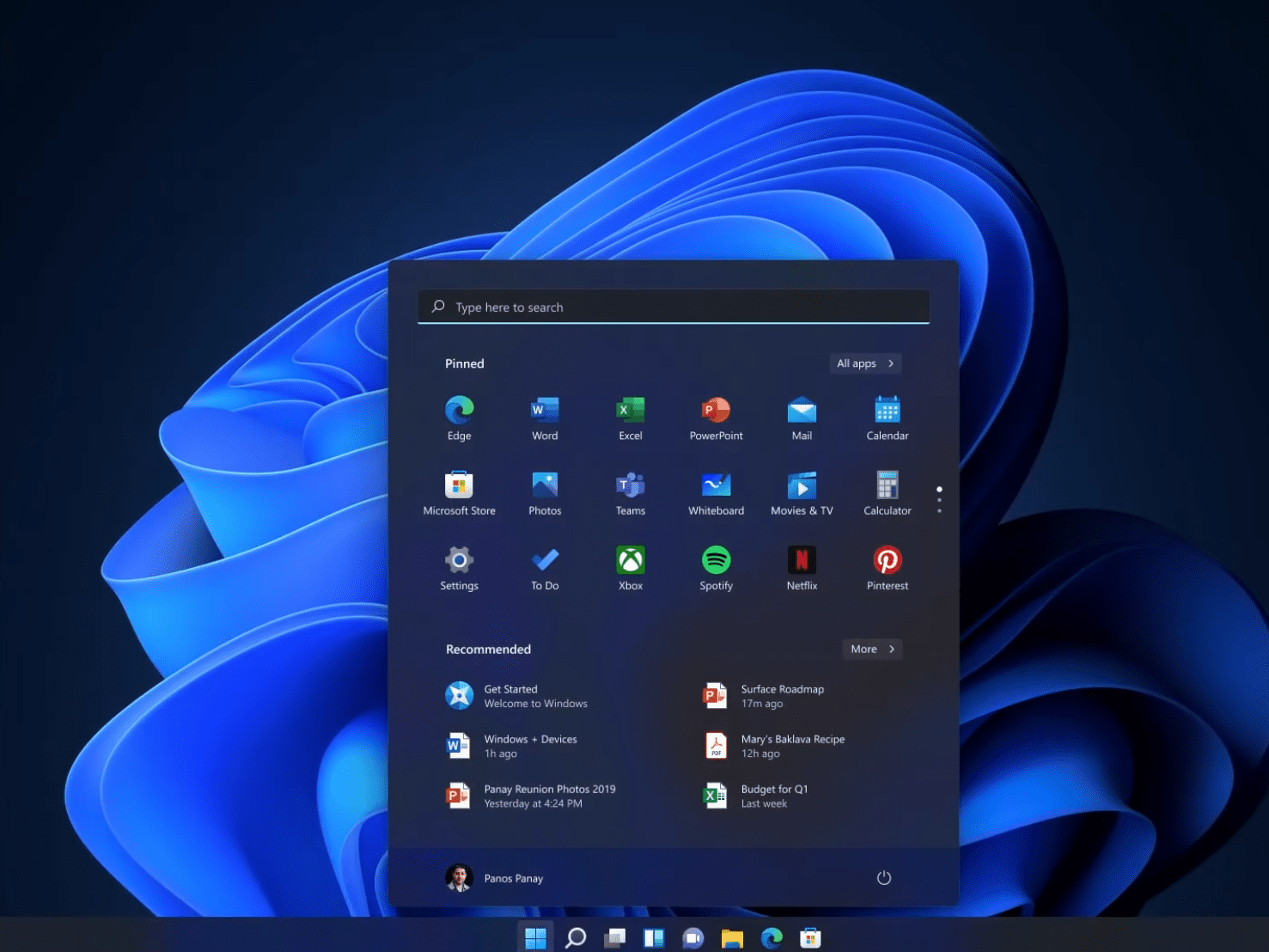Show More recommended items
The width and height of the screenshot is (1269, 952).
click(872, 649)
